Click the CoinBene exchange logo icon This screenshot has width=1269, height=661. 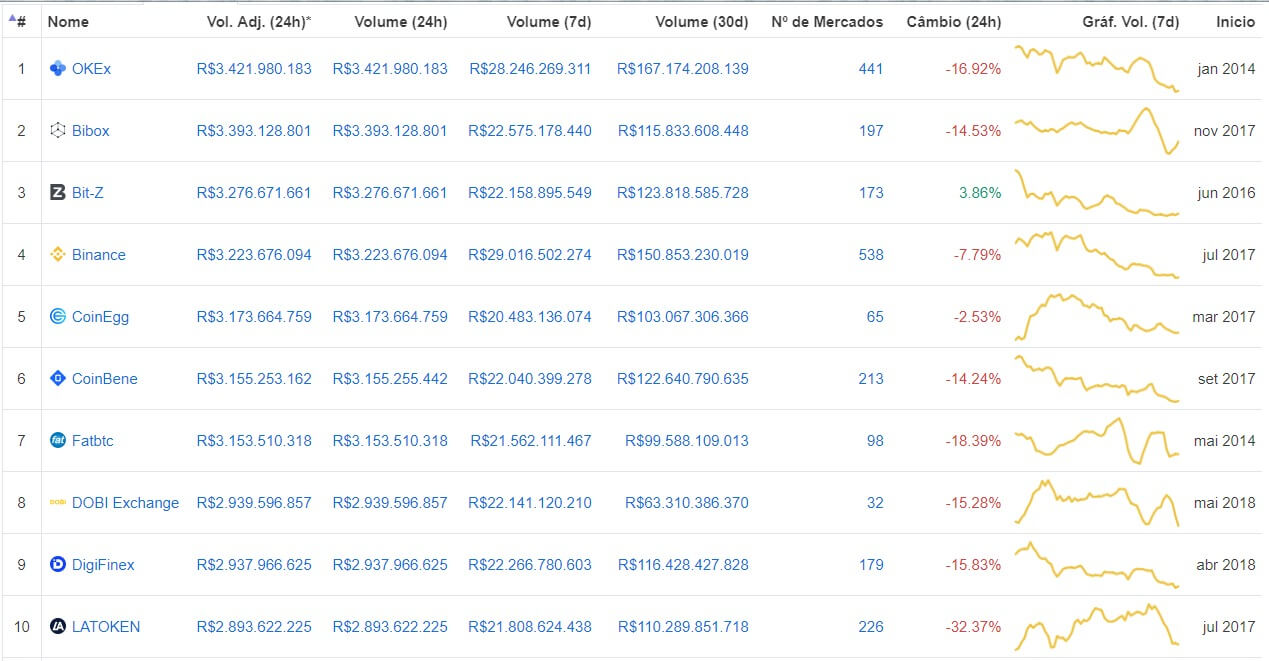pyautogui.click(x=58, y=378)
